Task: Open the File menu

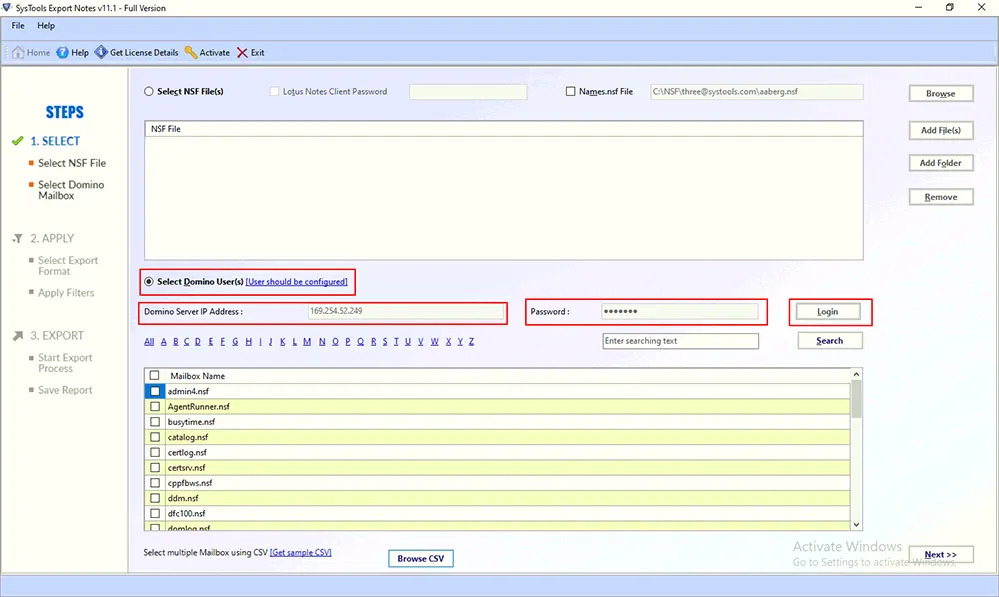Action: tap(18, 25)
